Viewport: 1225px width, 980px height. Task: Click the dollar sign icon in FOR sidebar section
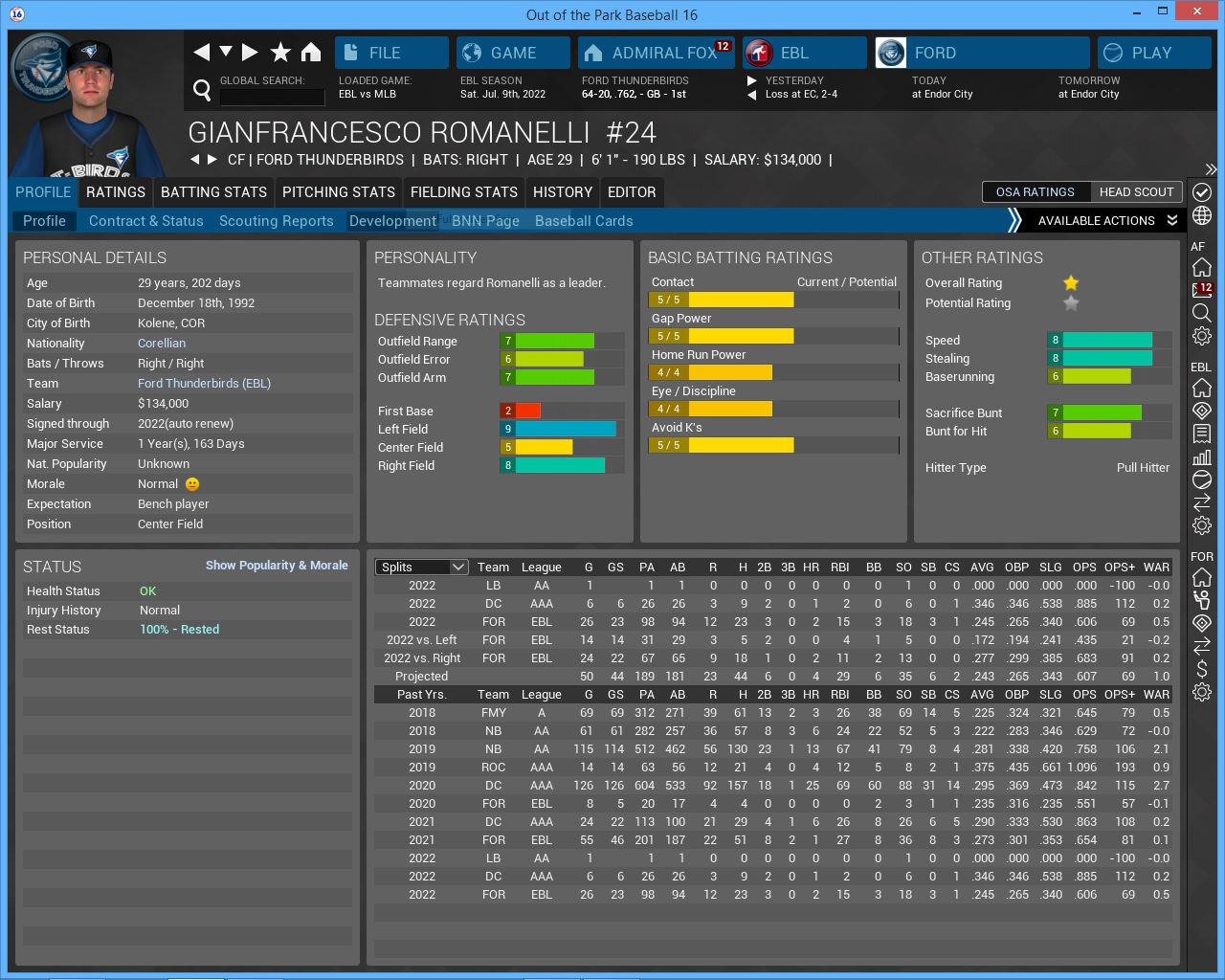pyautogui.click(x=1202, y=669)
